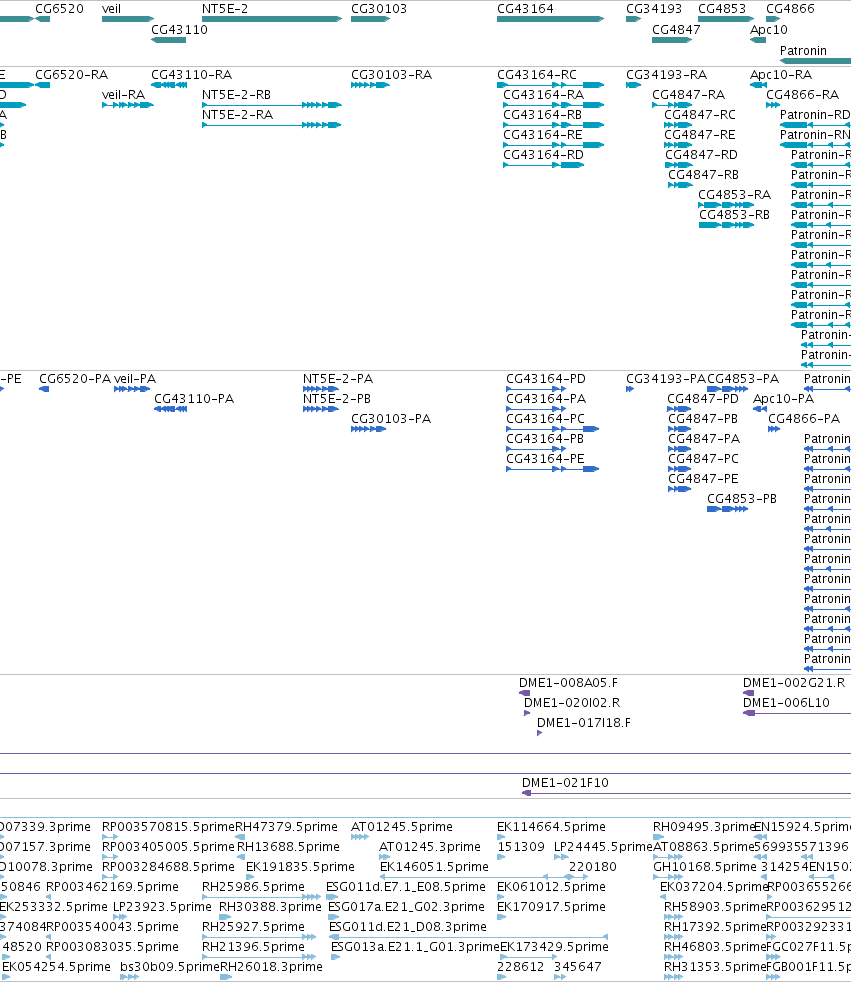Select BAC clone DME1-021F10
The width and height of the screenshot is (851, 982).
pyautogui.click(x=686, y=793)
